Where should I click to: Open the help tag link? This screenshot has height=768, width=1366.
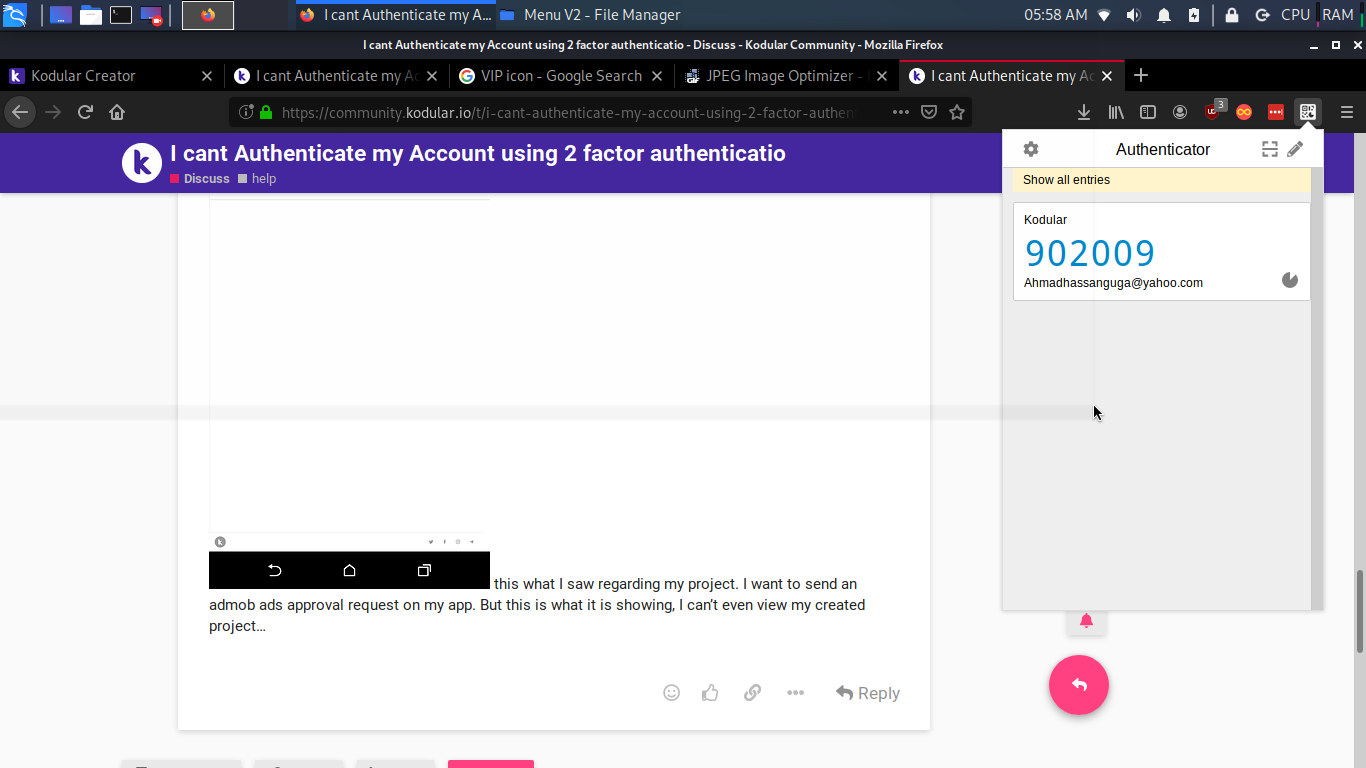(x=257, y=179)
